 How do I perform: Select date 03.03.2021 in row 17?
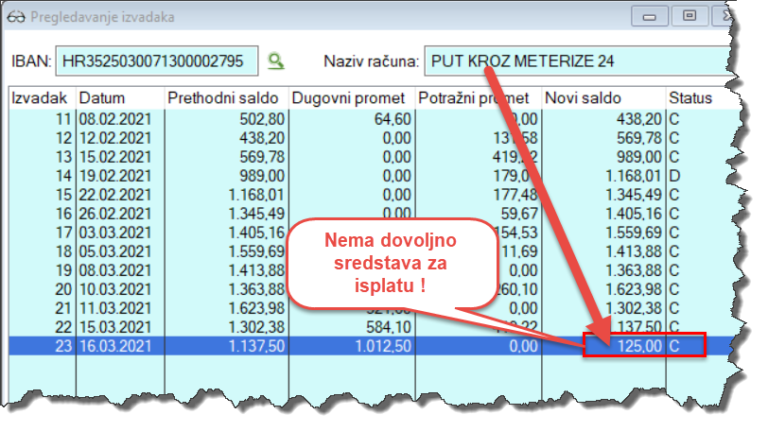116,232
